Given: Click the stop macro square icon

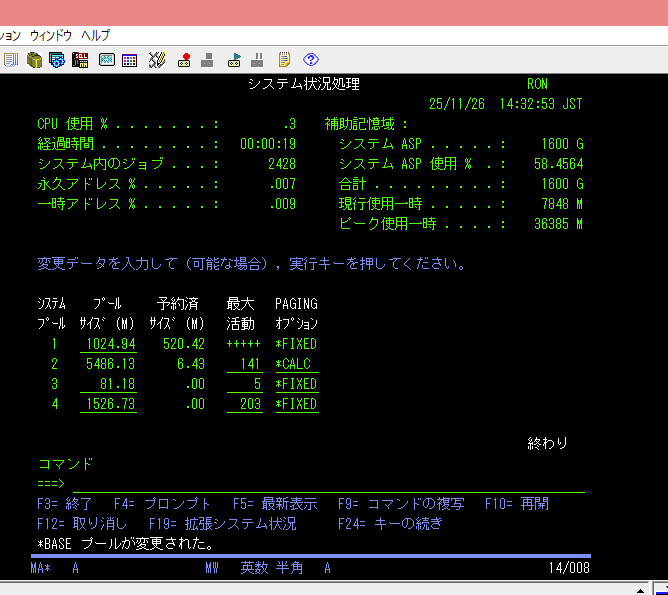Looking at the screenshot, I should (x=207, y=60).
